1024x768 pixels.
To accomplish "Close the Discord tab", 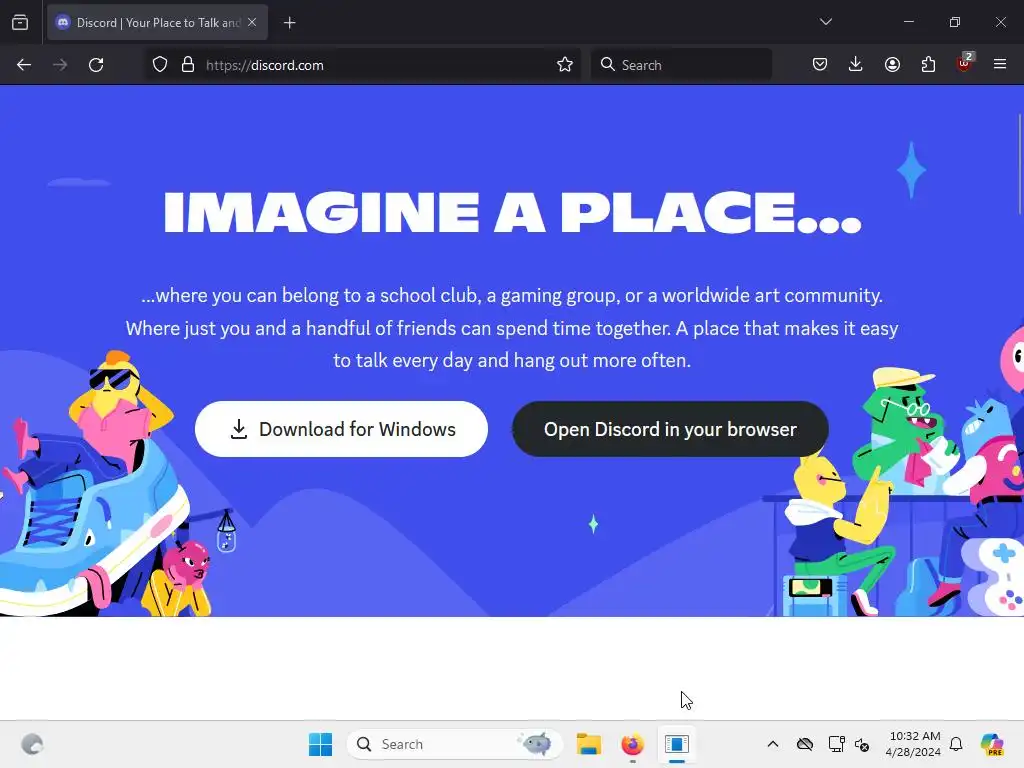I will click(252, 22).
